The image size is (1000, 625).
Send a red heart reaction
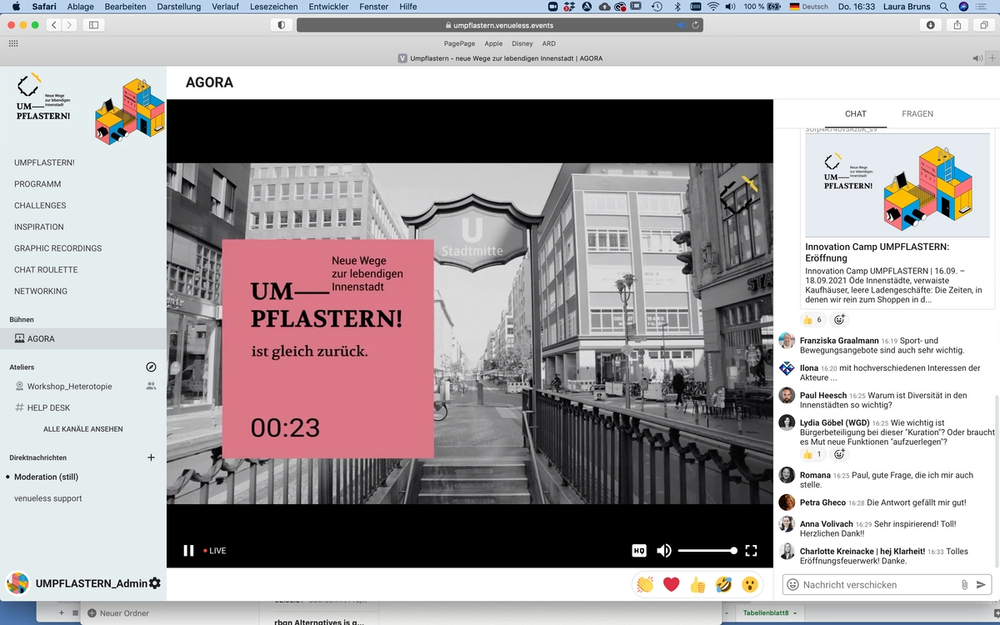671,584
